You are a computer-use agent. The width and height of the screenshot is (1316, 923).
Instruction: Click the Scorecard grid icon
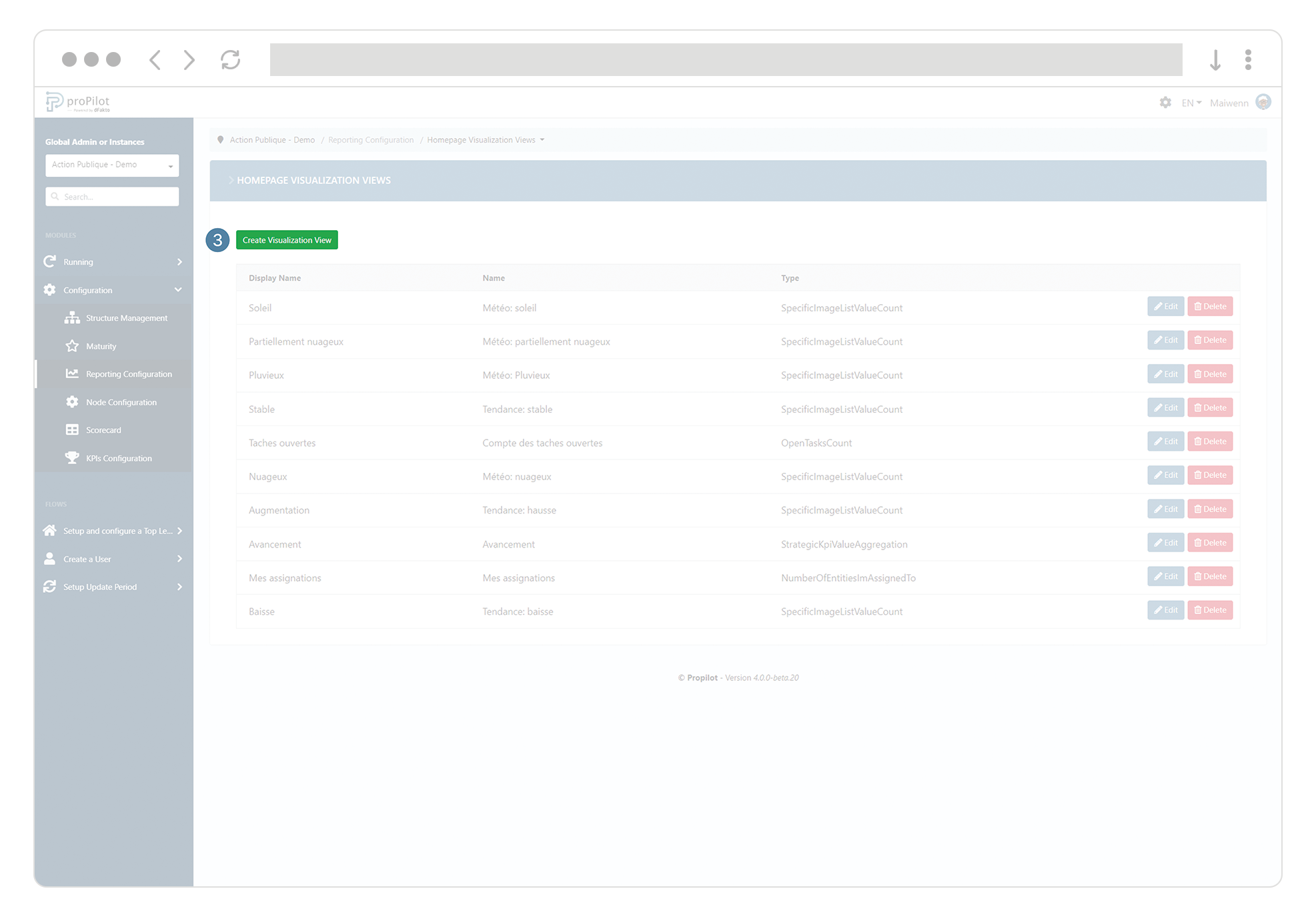(x=72, y=429)
